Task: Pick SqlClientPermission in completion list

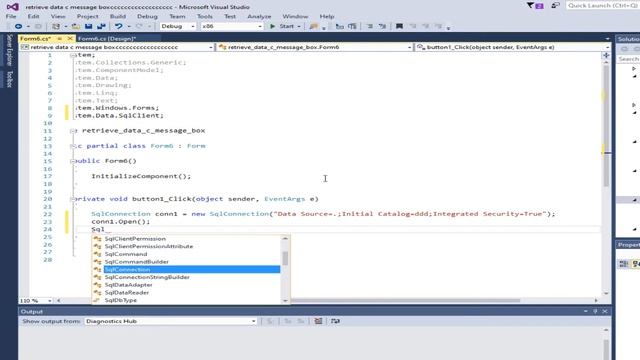Action: (135, 239)
